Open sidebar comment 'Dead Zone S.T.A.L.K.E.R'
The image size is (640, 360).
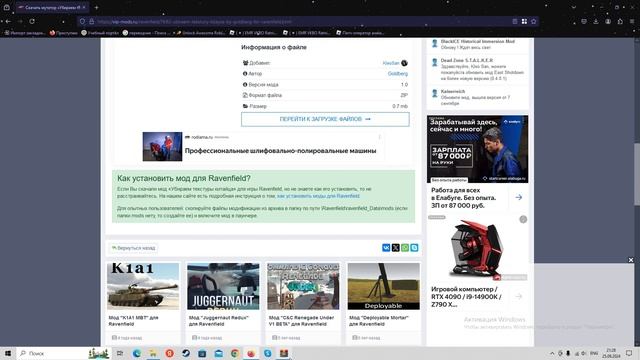467,60
